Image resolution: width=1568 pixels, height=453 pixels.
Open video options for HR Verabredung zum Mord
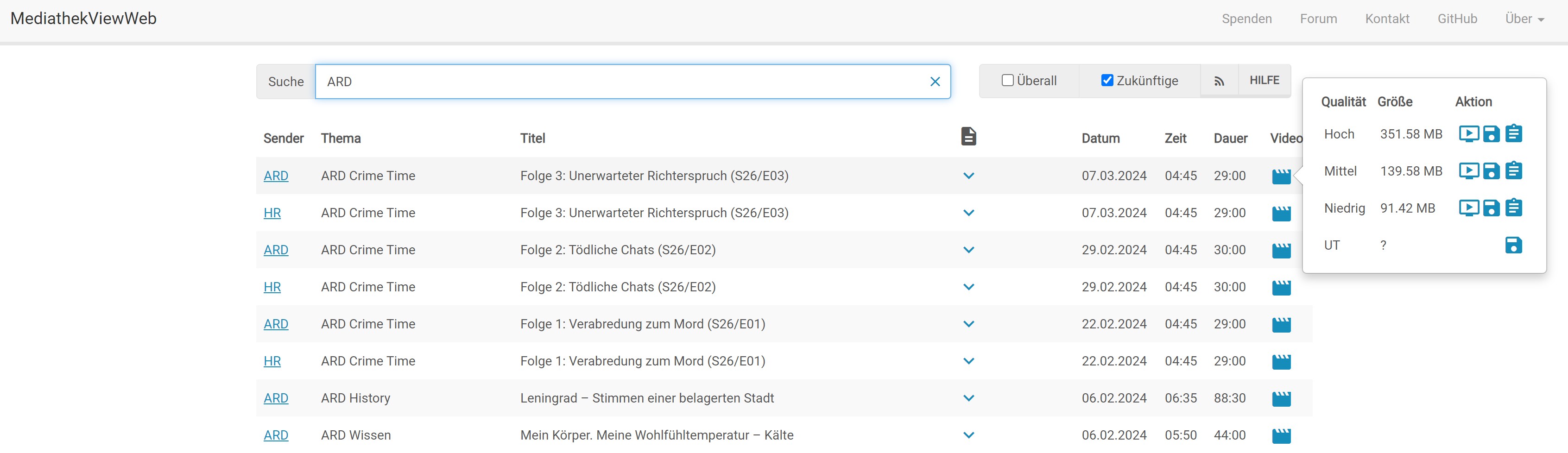pyautogui.click(x=1281, y=362)
